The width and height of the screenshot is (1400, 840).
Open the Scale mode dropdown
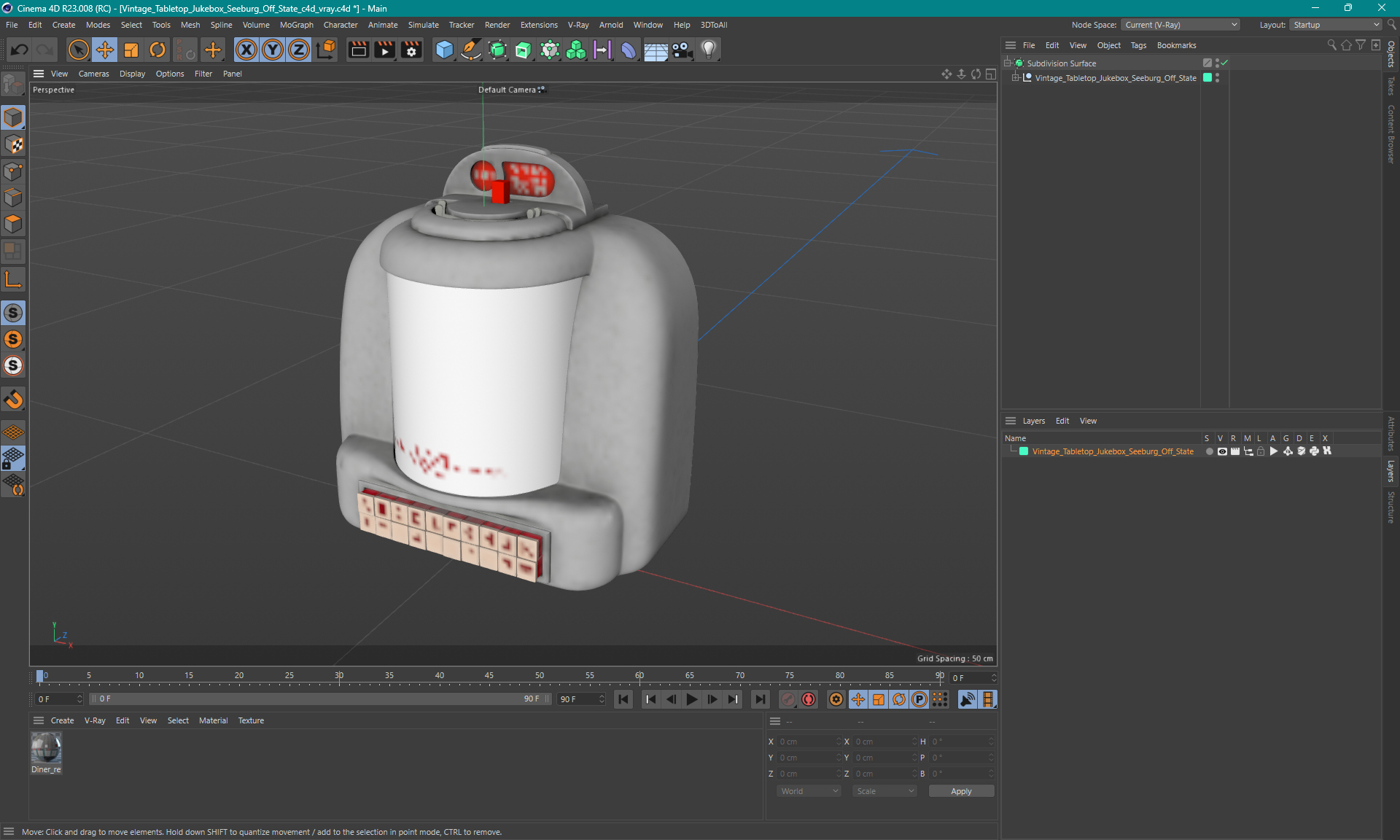coord(884,791)
